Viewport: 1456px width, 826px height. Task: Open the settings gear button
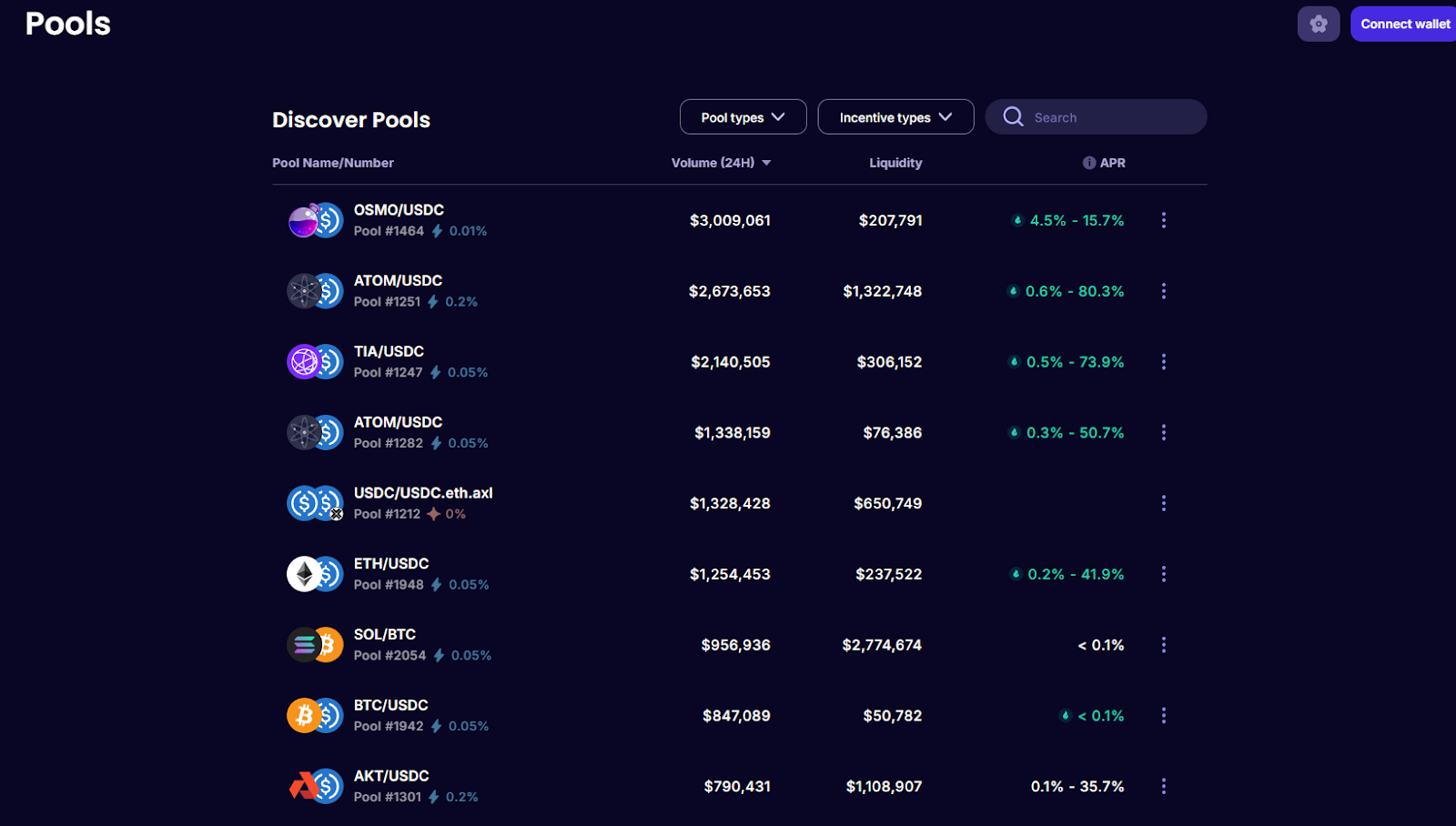point(1318,24)
